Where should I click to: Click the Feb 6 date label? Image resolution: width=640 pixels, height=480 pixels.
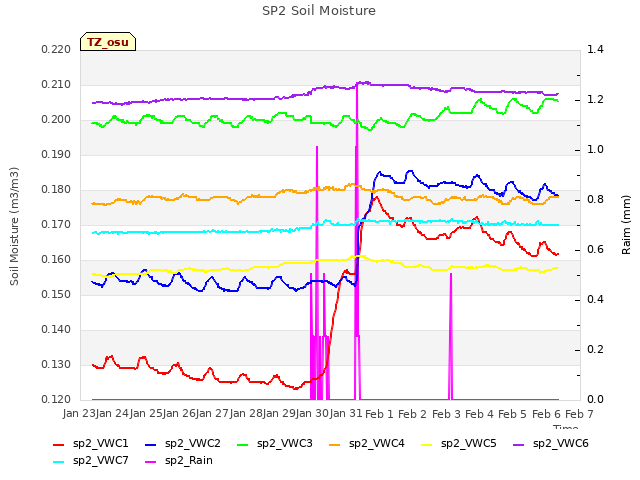point(546,414)
